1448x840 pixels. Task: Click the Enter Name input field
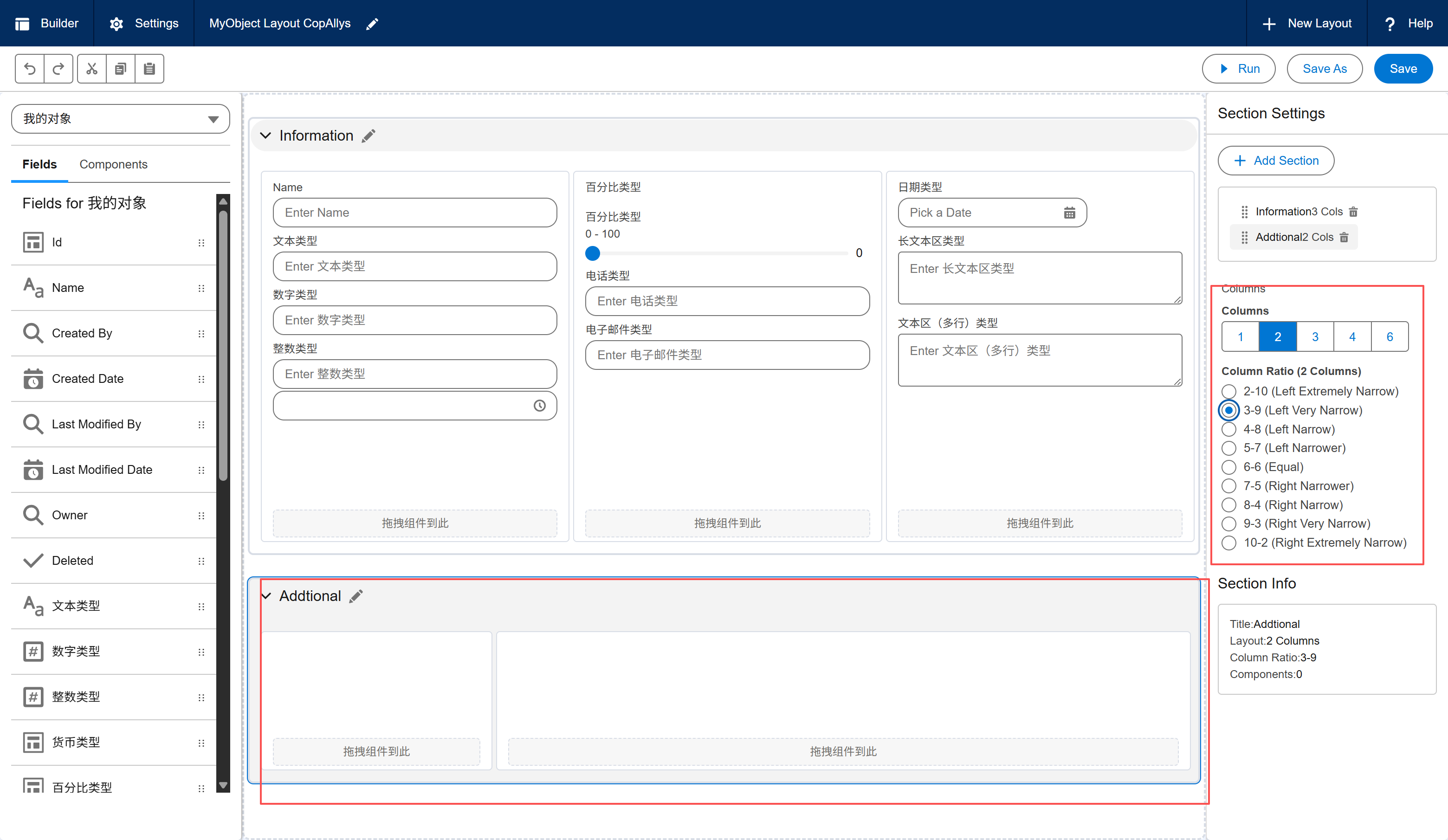(x=415, y=213)
